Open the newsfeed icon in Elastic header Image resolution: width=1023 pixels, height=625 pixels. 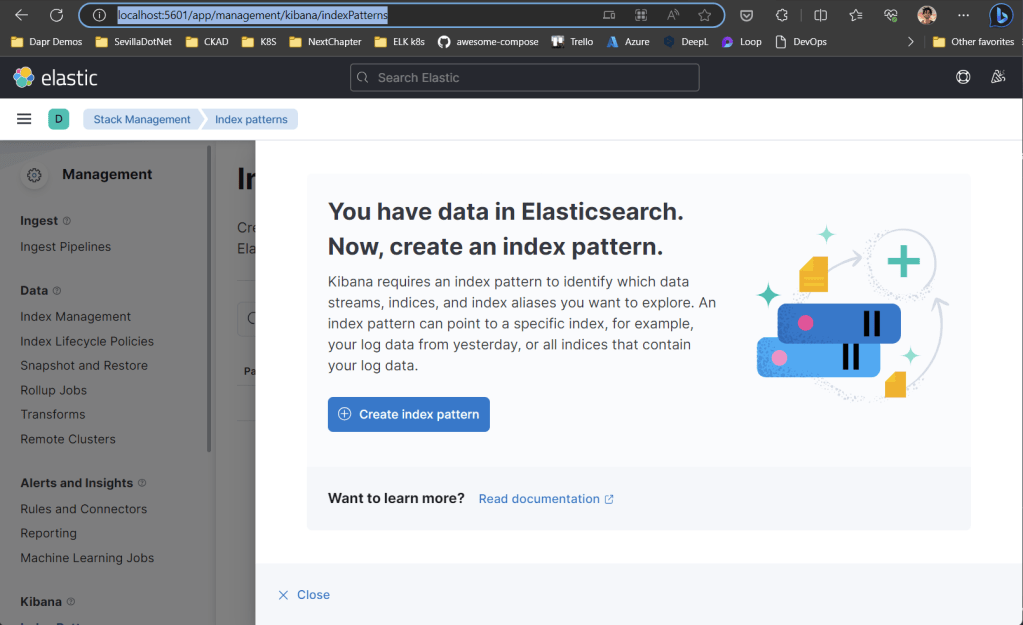point(997,77)
